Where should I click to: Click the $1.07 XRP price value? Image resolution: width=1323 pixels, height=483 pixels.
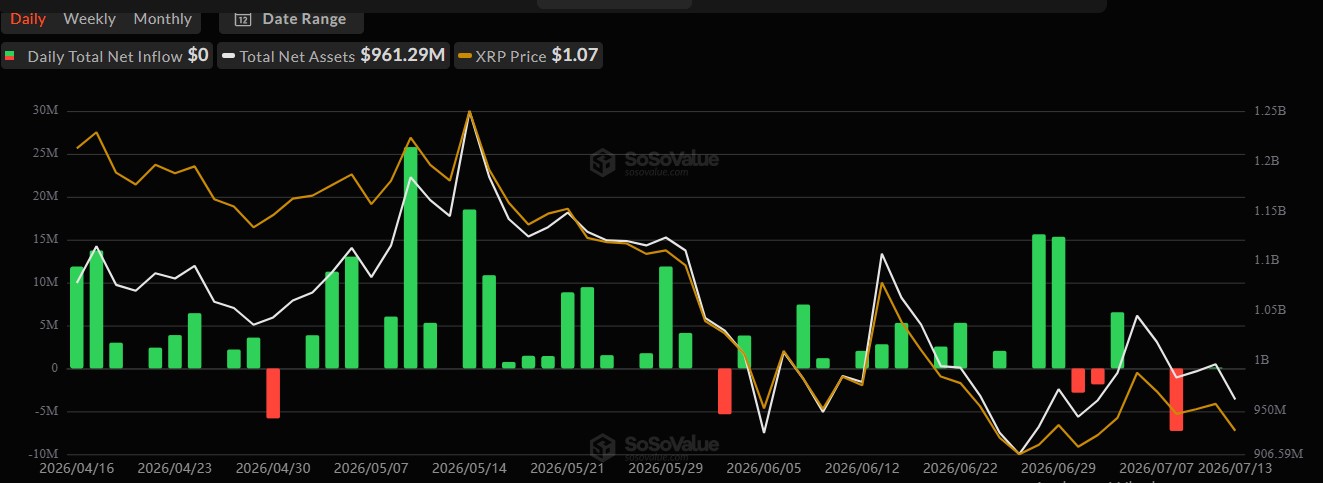coord(575,56)
